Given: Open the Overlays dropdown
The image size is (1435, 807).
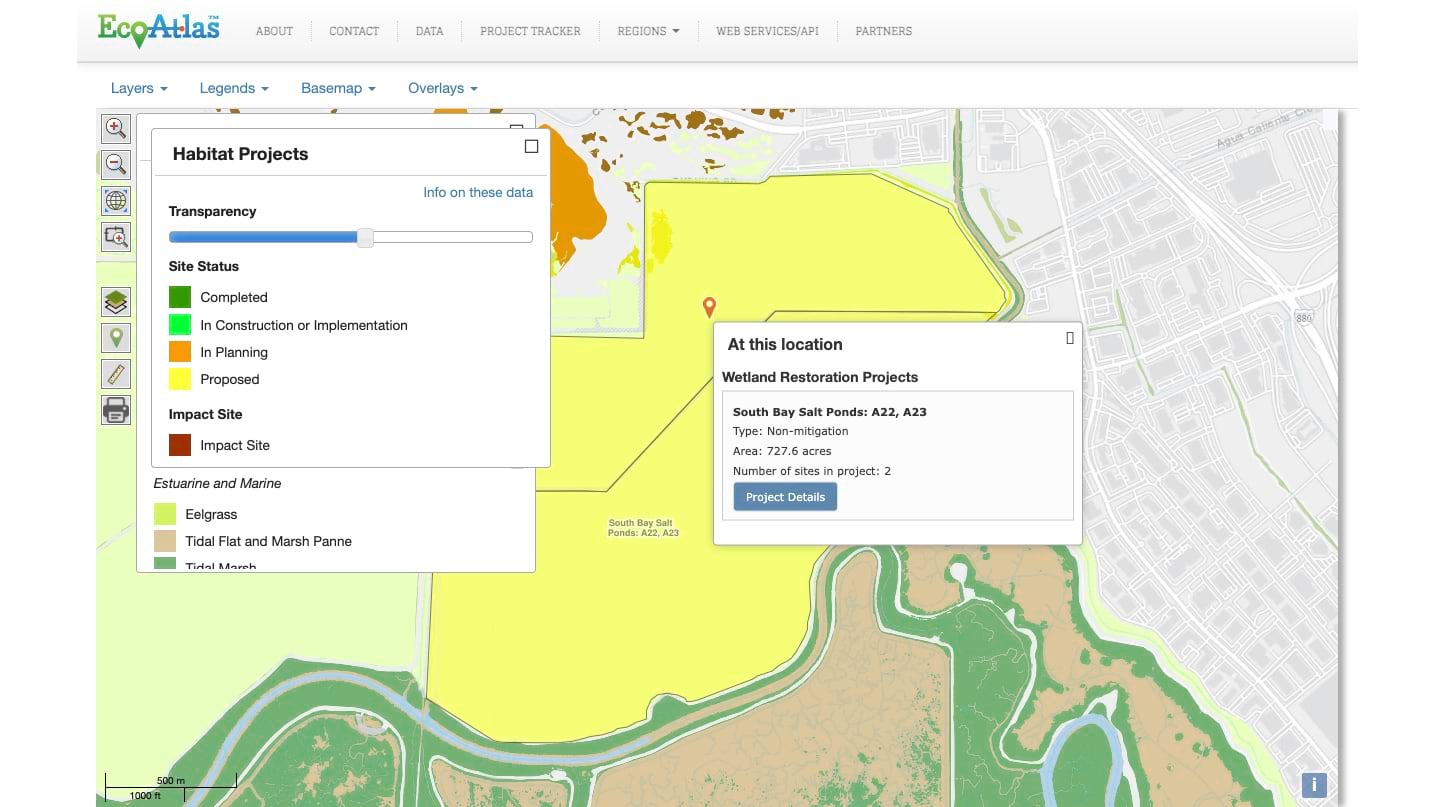Looking at the screenshot, I should (x=442, y=88).
